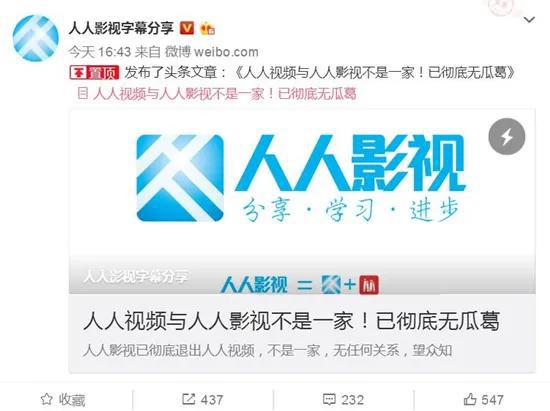Toggle the 收藏 favorite star

(63, 399)
